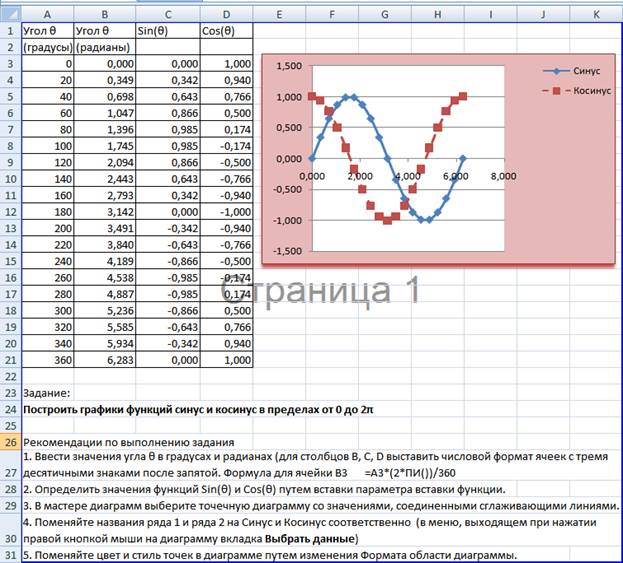
Task: Select 'Синус' legend entry in chart
Action: 571,71
